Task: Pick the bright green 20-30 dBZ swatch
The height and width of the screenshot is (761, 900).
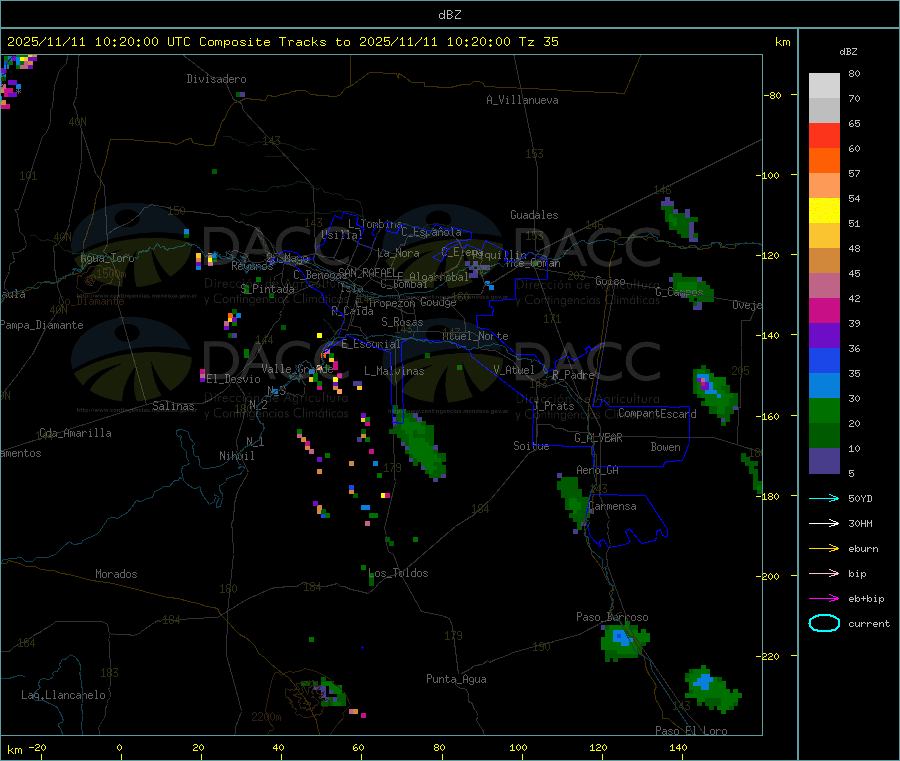Action: click(824, 410)
